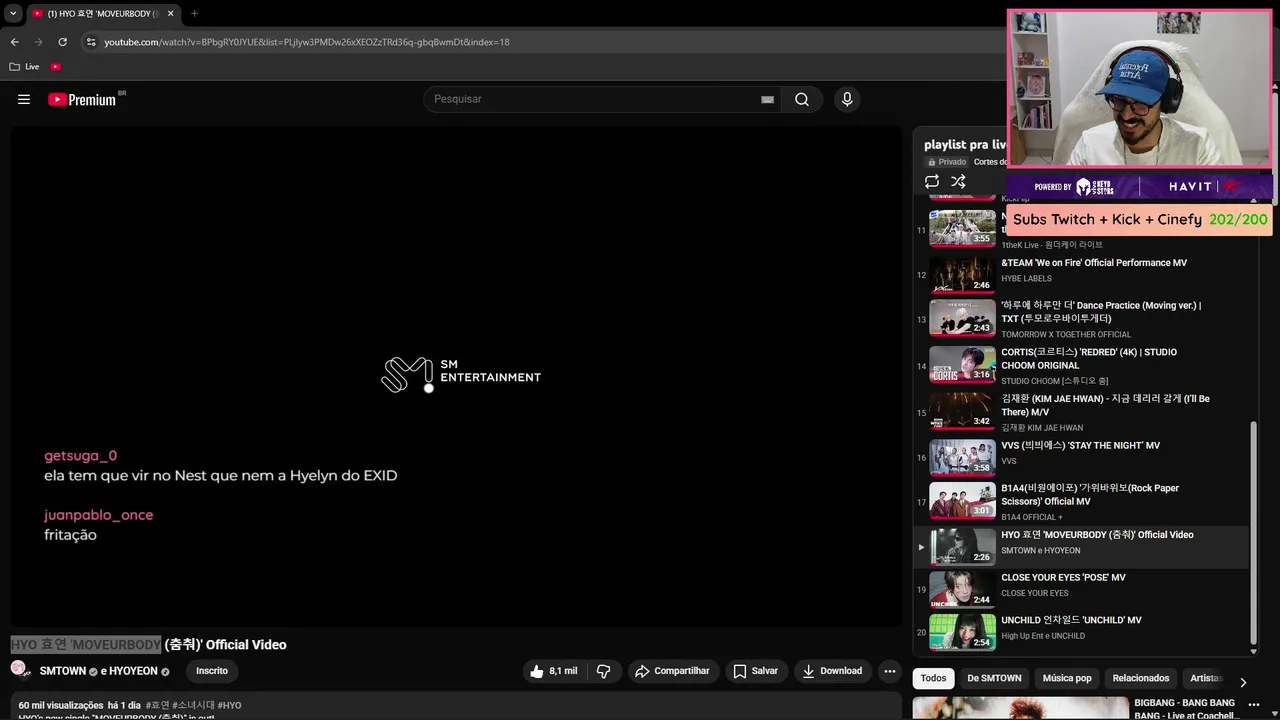Open the YouTube bookmark icon
Screen dimensions: 1280x720
55,67
